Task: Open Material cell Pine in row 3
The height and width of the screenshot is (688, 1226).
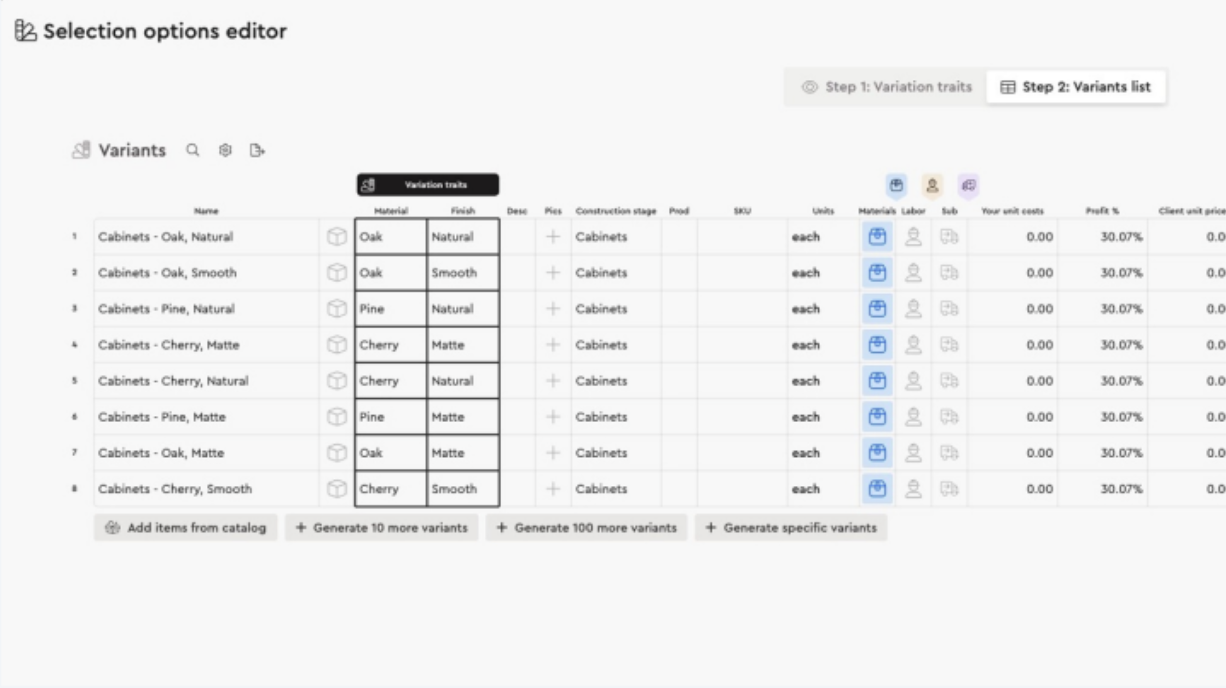Action: pos(391,309)
